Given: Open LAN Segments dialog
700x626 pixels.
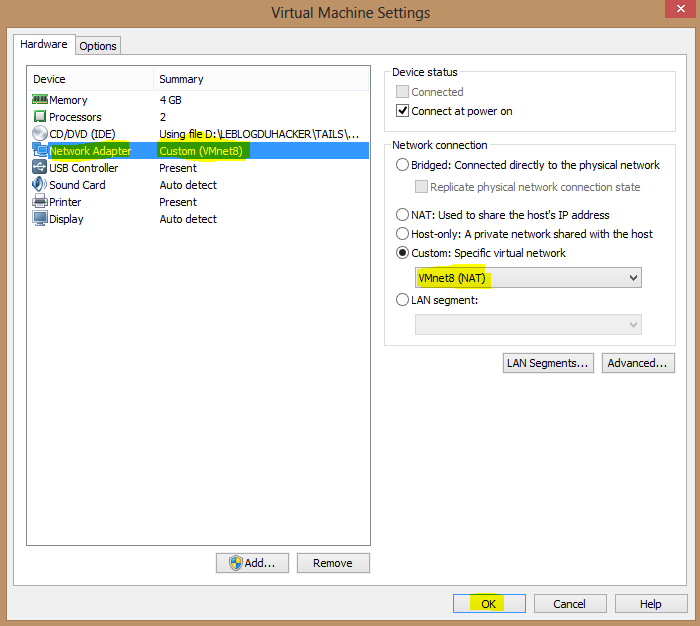Looking at the screenshot, I should pyautogui.click(x=548, y=363).
